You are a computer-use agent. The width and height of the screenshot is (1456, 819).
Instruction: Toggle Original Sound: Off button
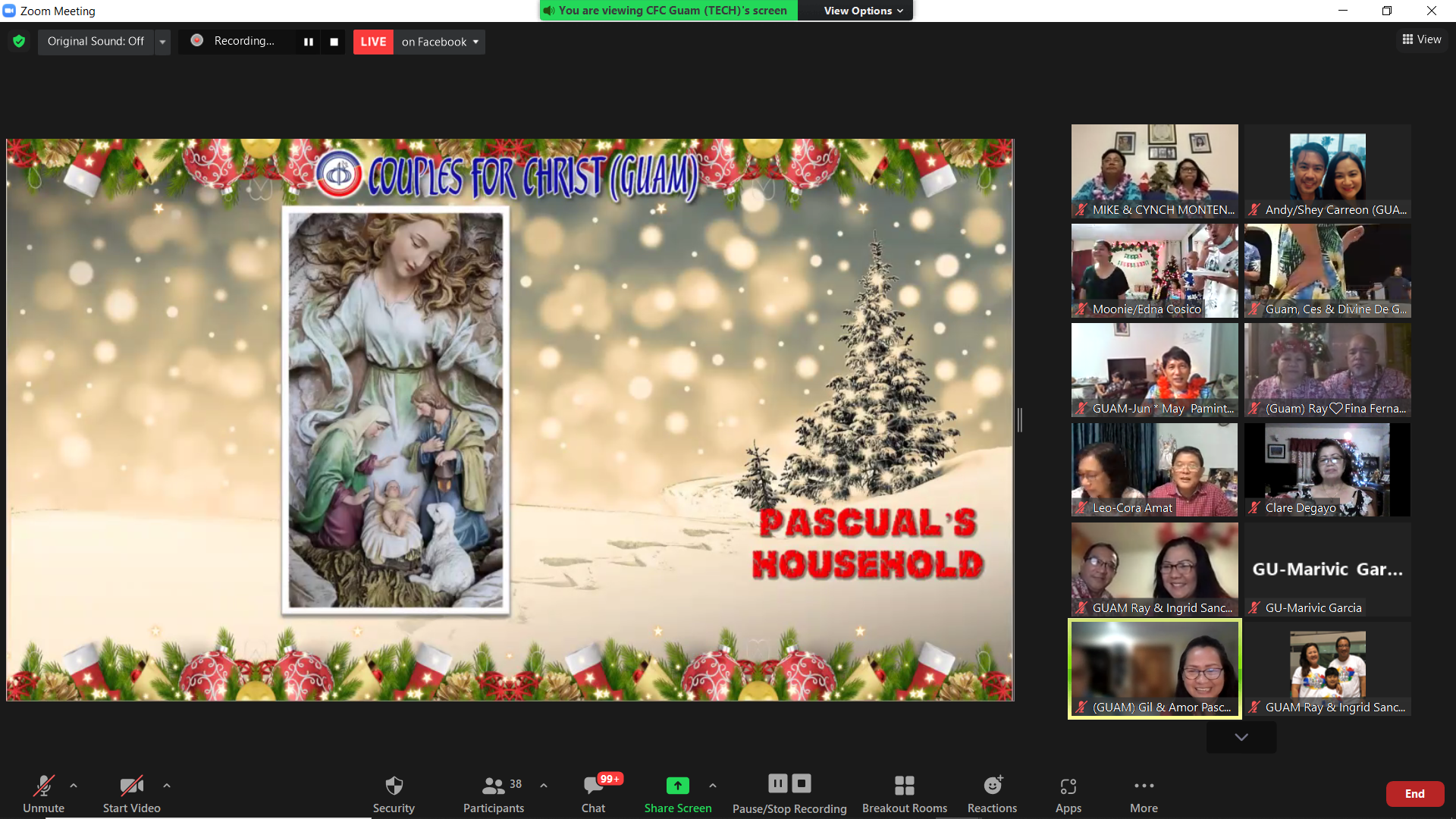tap(96, 41)
